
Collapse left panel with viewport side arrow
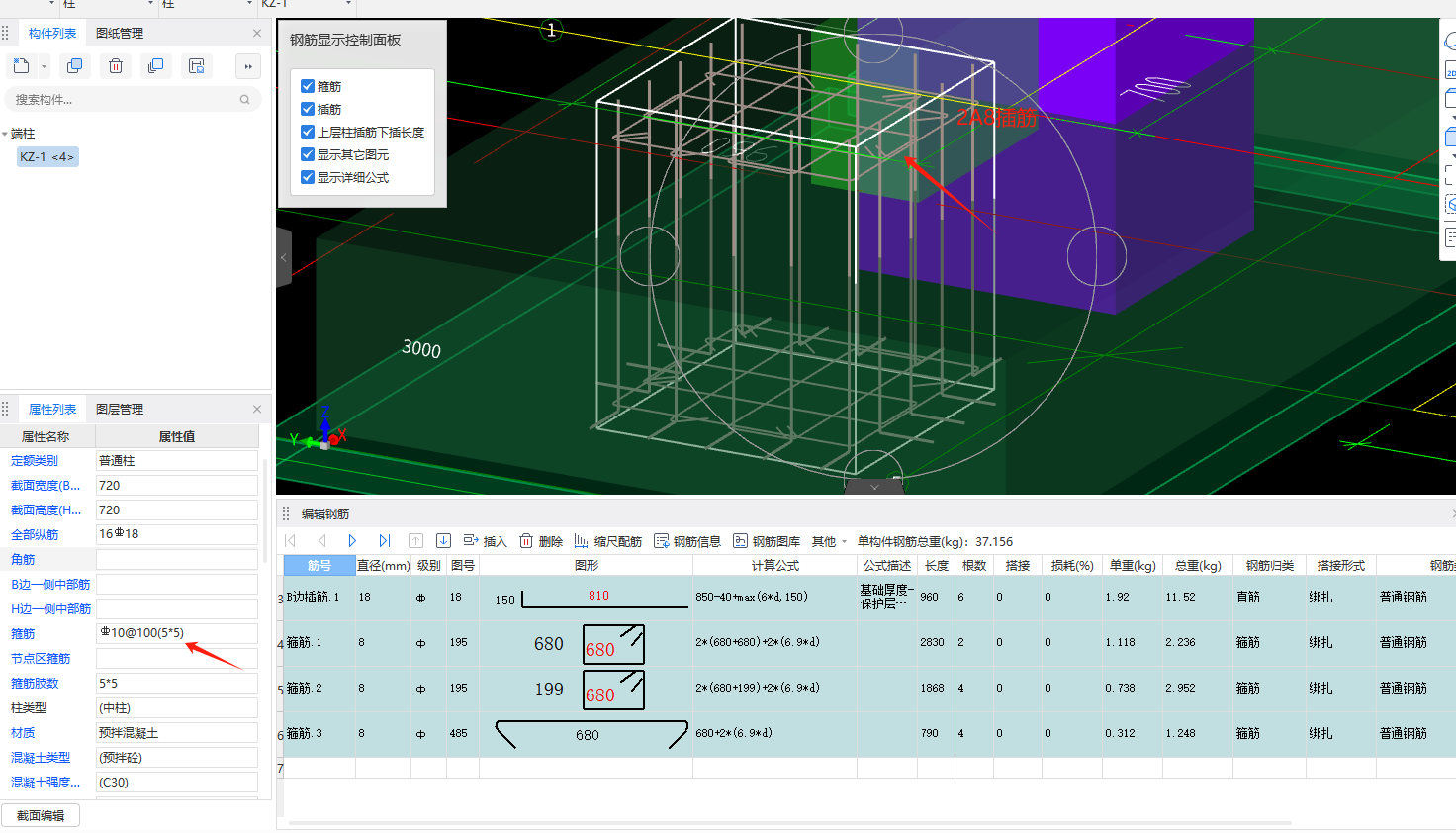coord(284,257)
